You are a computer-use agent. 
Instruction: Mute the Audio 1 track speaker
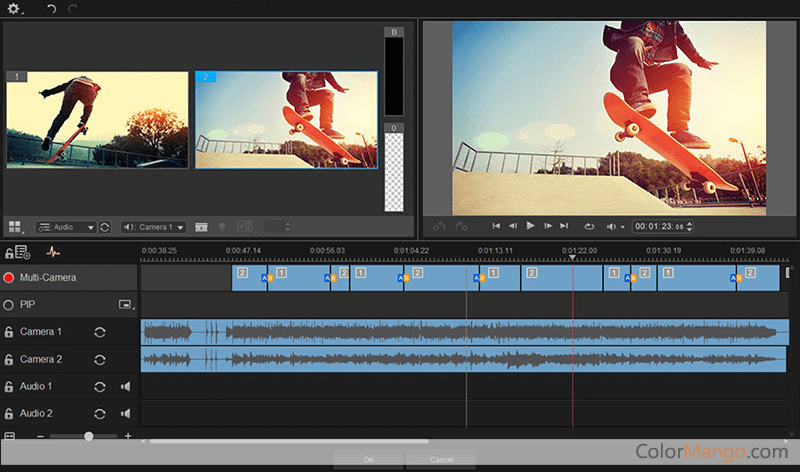[x=126, y=386]
